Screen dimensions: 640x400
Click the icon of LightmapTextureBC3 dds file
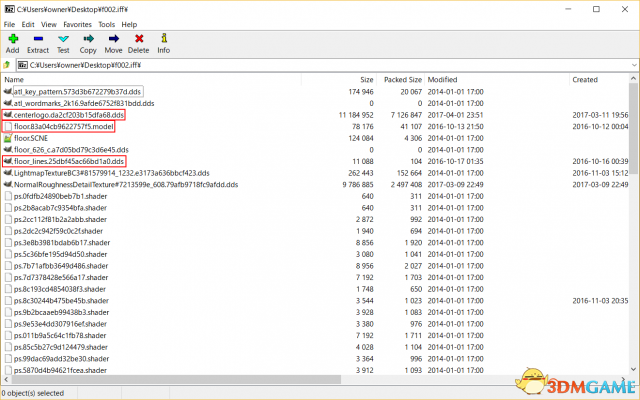8,173
